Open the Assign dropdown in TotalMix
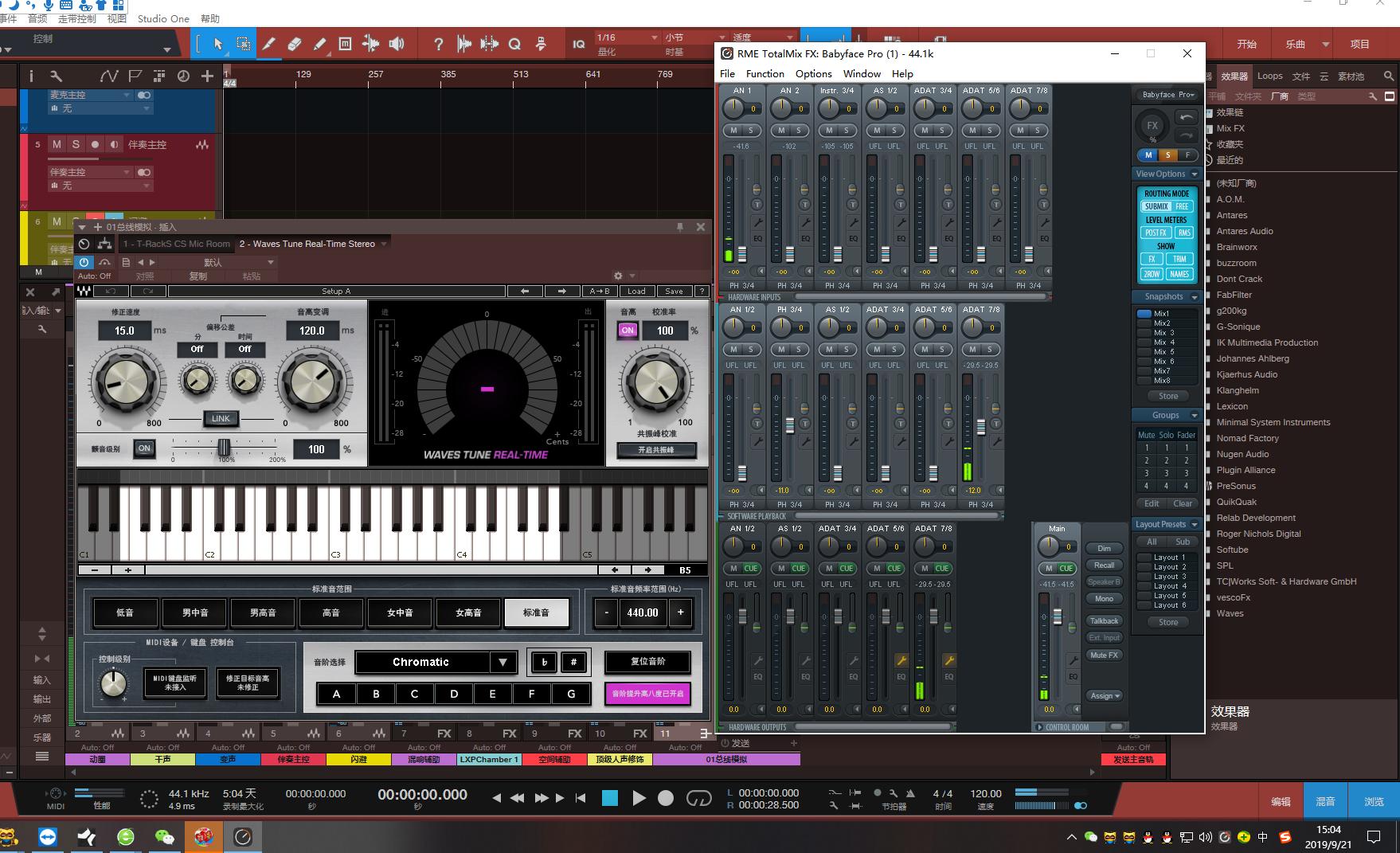 [1104, 695]
